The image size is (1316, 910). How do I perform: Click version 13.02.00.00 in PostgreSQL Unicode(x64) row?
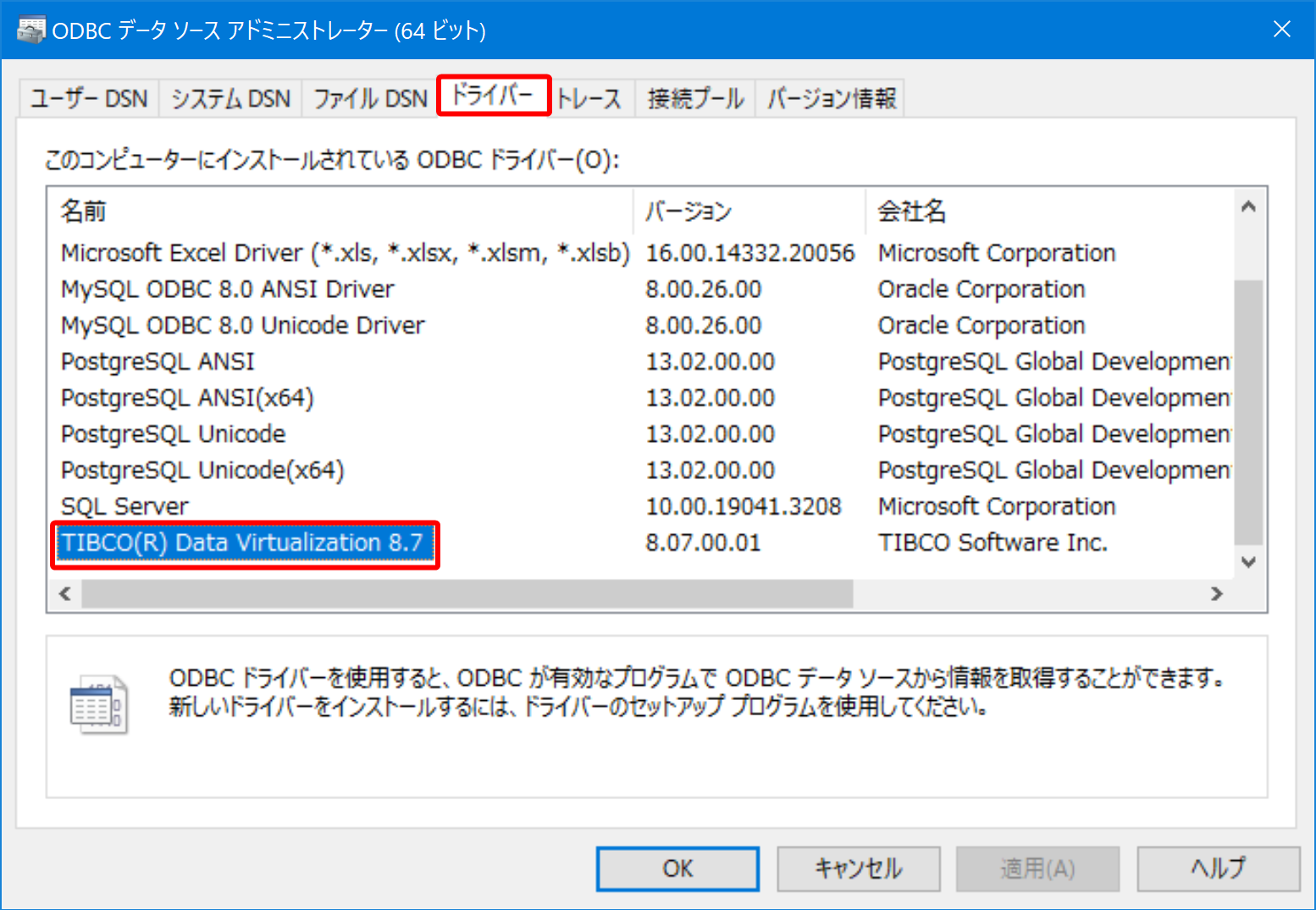711,470
